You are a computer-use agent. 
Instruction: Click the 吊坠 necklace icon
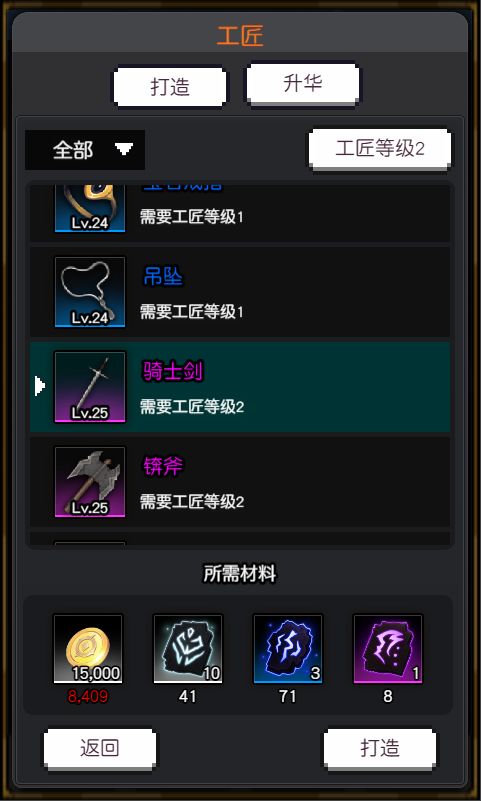(x=90, y=292)
